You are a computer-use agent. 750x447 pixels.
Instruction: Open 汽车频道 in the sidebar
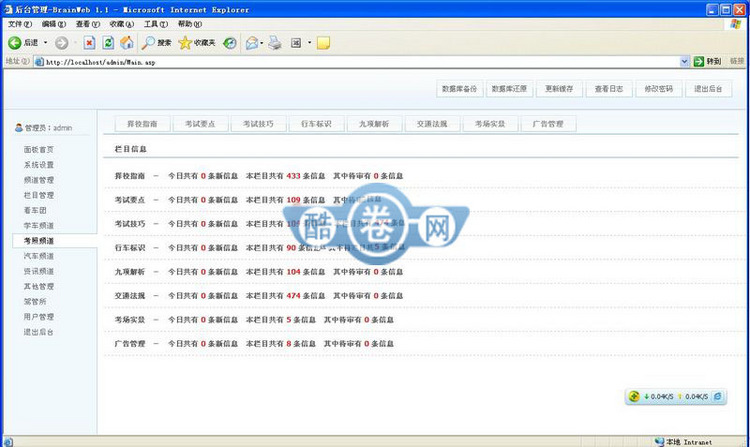tap(39, 256)
